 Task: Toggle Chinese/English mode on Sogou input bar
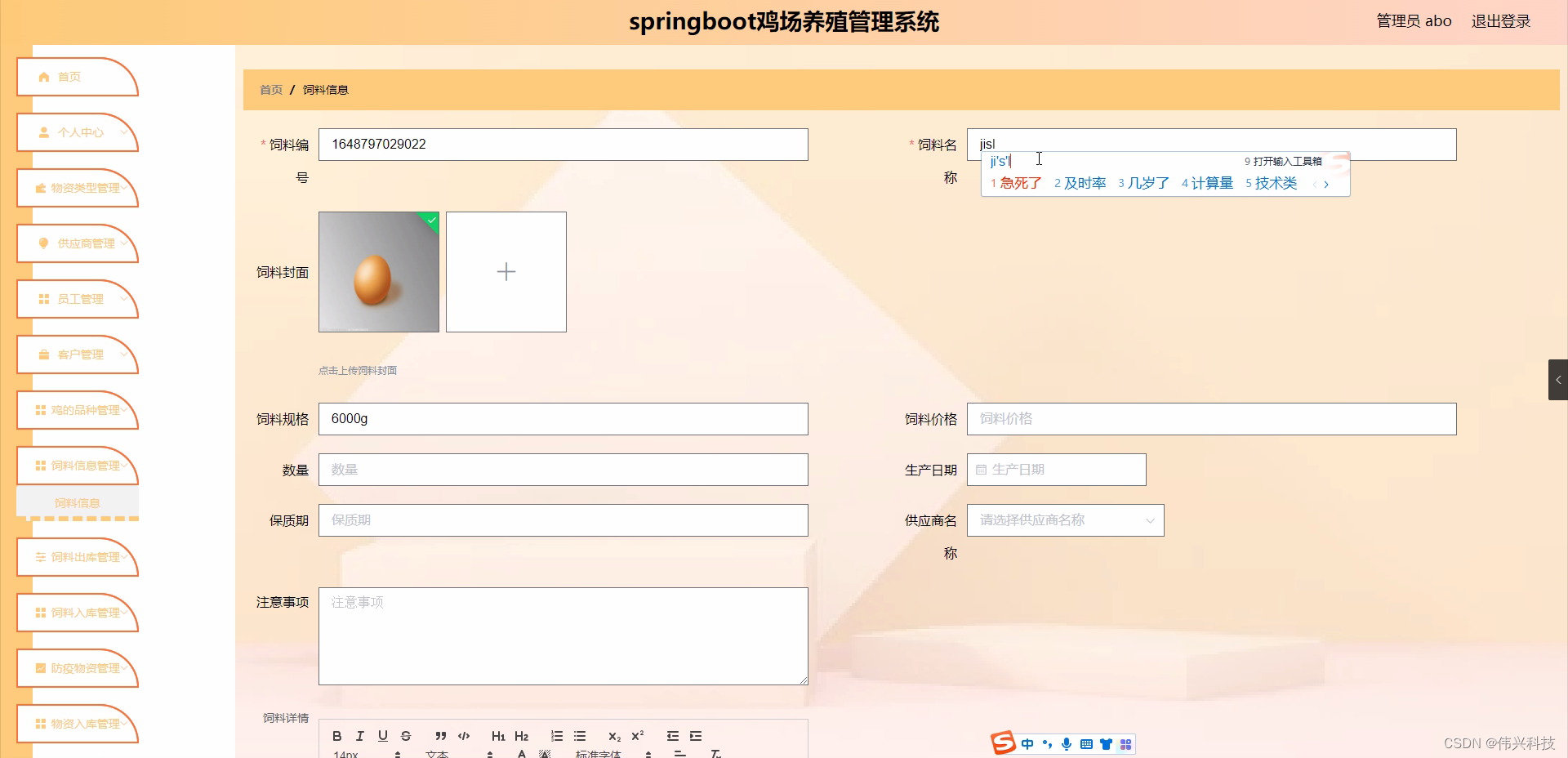(x=1027, y=744)
